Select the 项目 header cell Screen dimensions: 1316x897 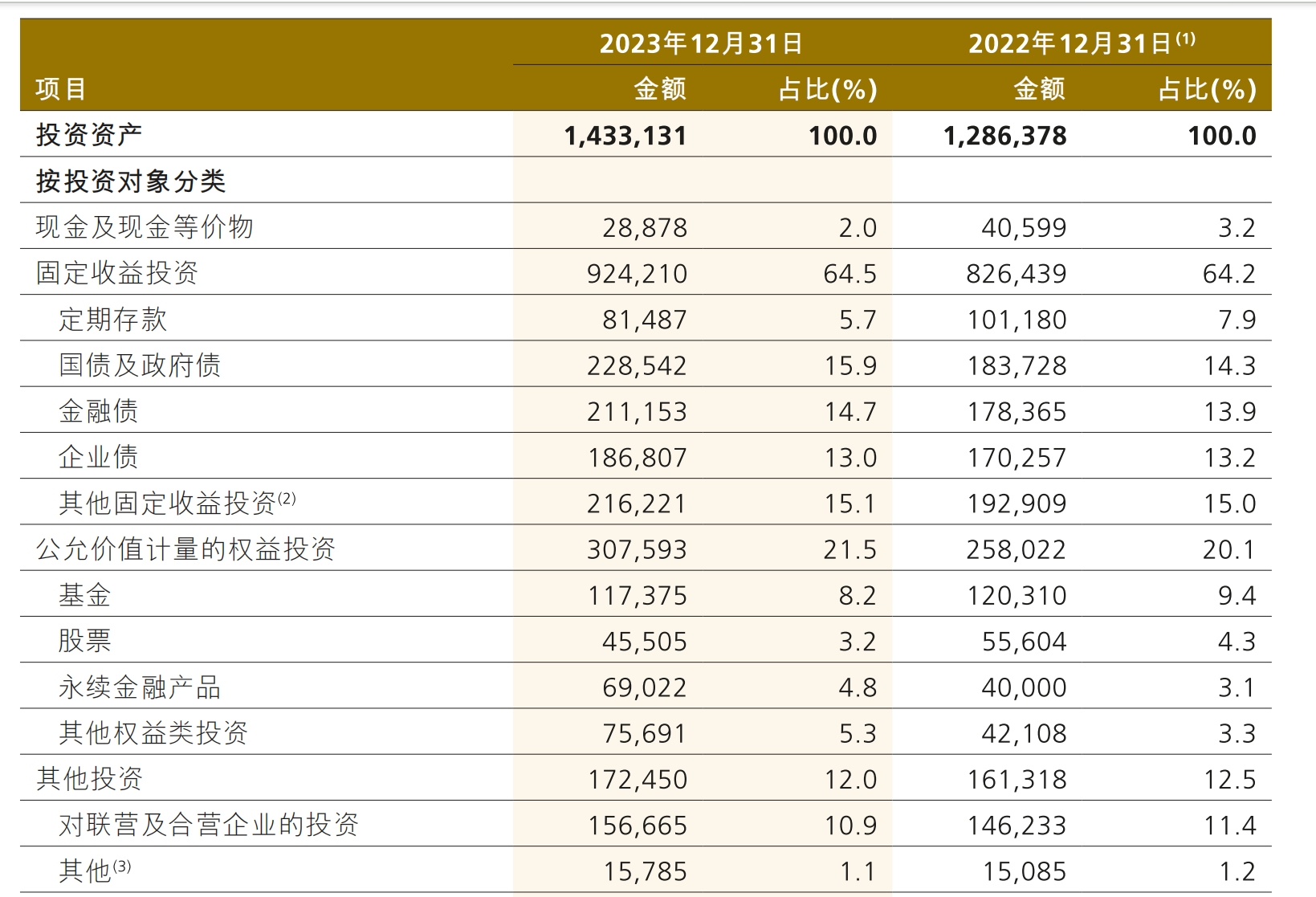tap(61, 88)
